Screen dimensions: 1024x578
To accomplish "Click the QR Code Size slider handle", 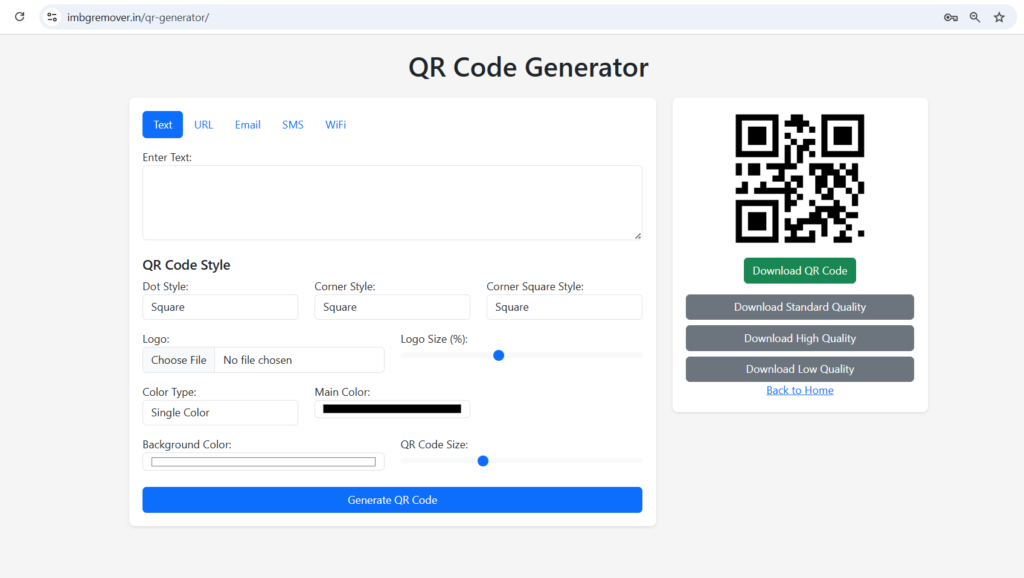I will [483, 461].
